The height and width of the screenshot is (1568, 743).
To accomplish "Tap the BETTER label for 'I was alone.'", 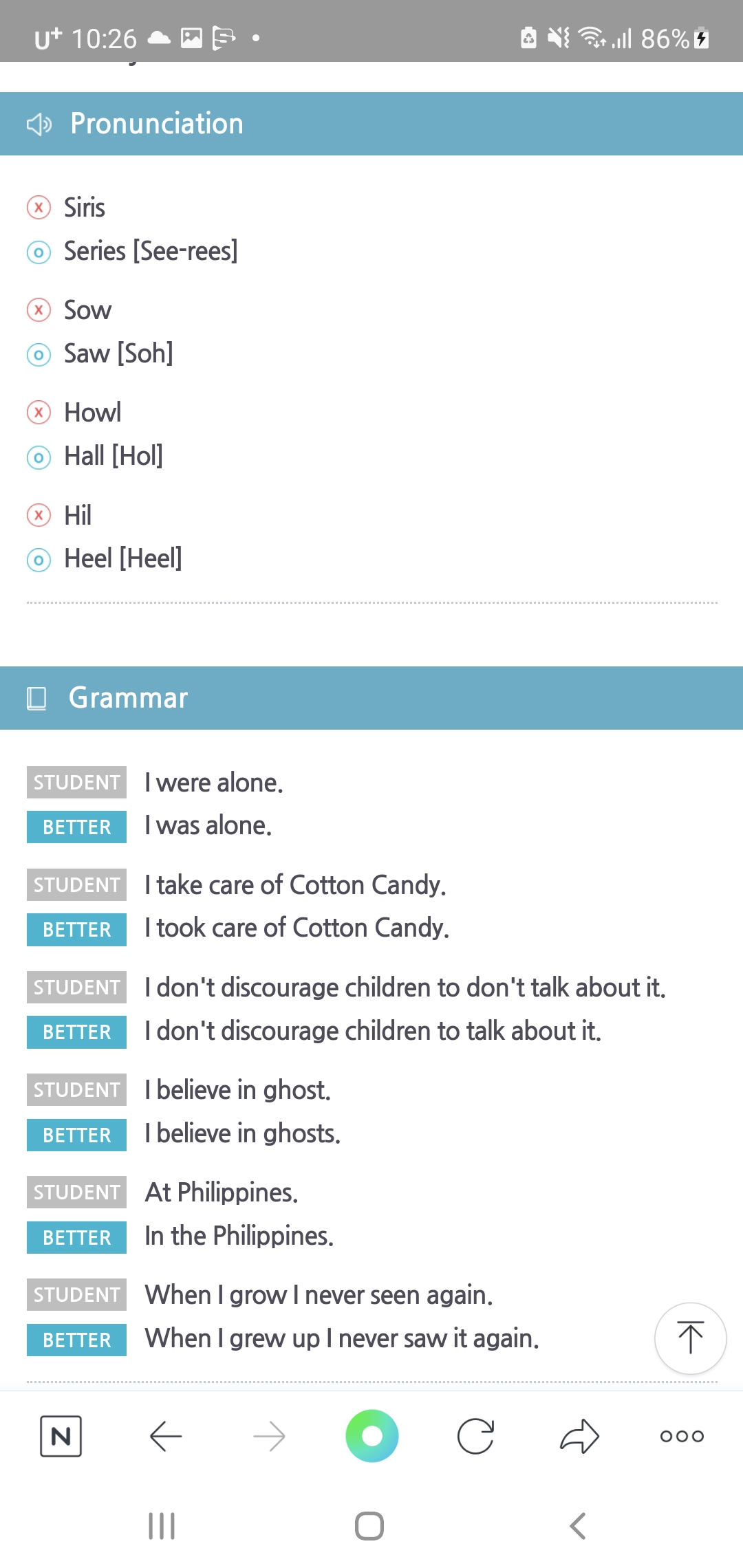I will tap(76, 827).
